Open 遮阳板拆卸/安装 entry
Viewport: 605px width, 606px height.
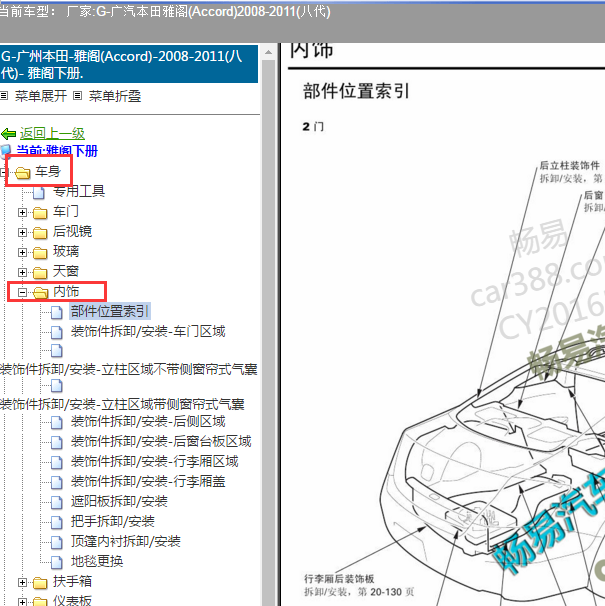pos(119,502)
